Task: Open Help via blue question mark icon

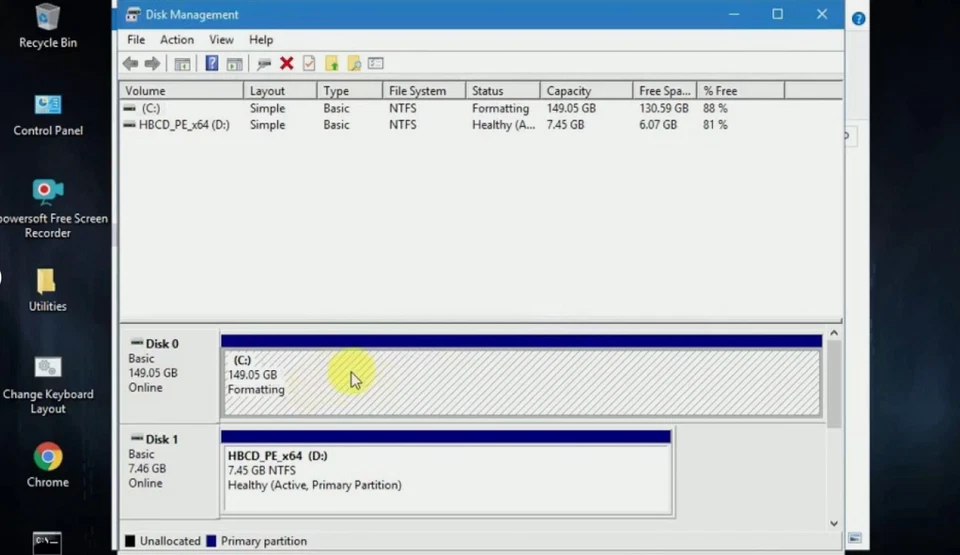Action: tap(211, 63)
